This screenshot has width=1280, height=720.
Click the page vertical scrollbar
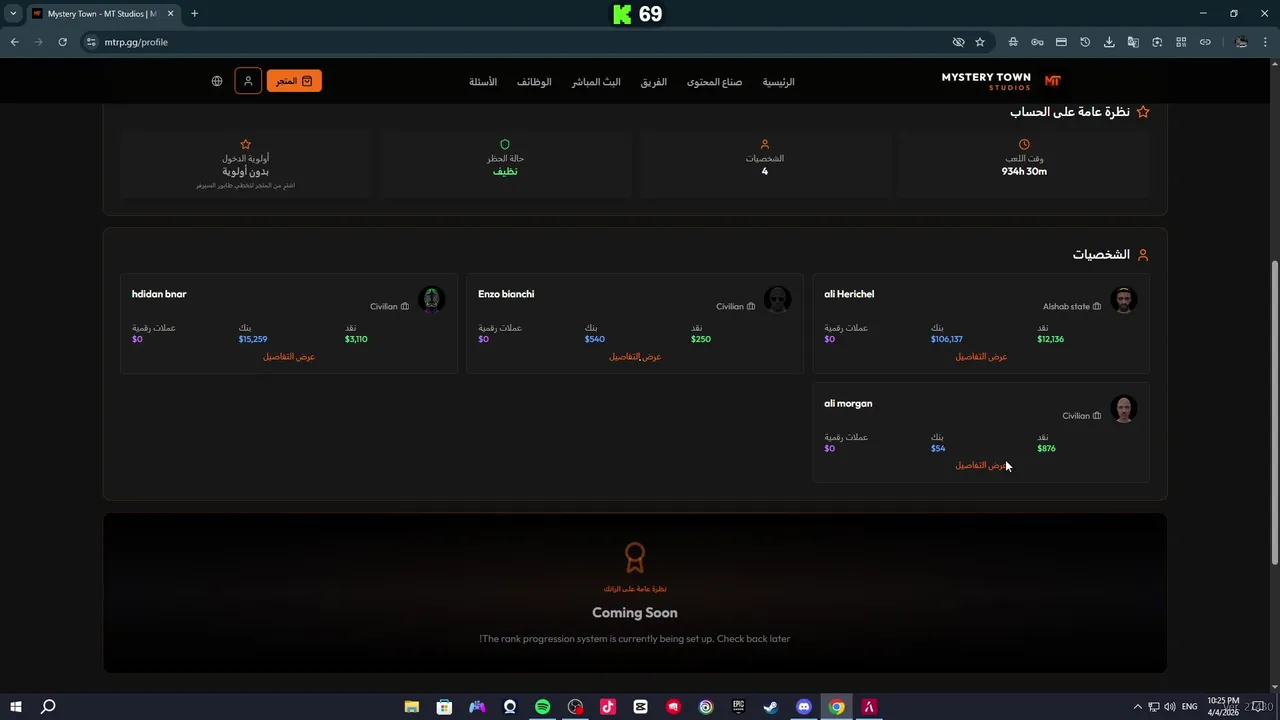pos(1274,412)
